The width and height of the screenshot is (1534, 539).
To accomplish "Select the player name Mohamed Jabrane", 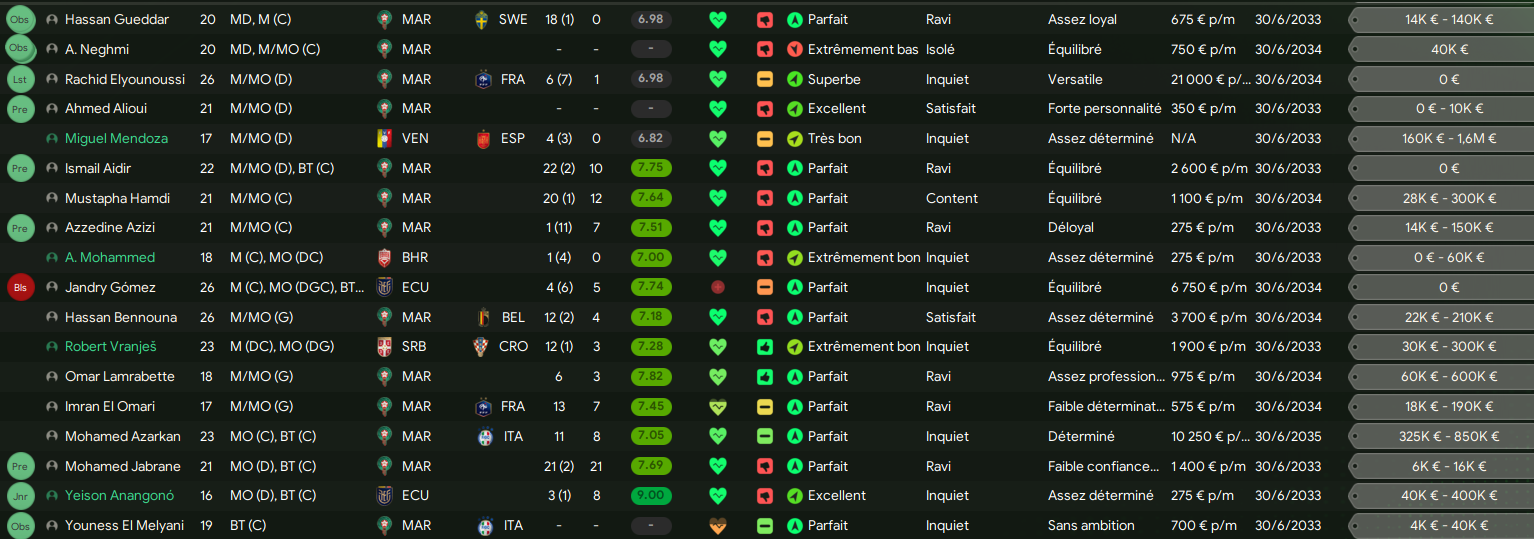I will (123, 466).
